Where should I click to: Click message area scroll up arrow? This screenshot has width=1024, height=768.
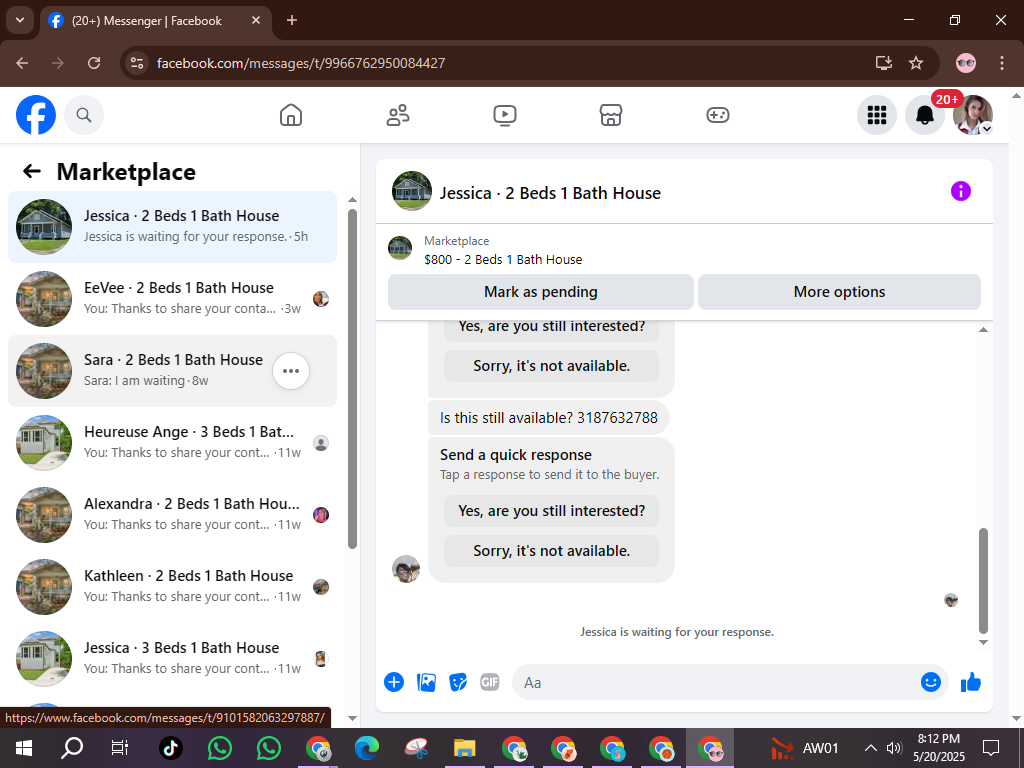pyautogui.click(x=984, y=330)
